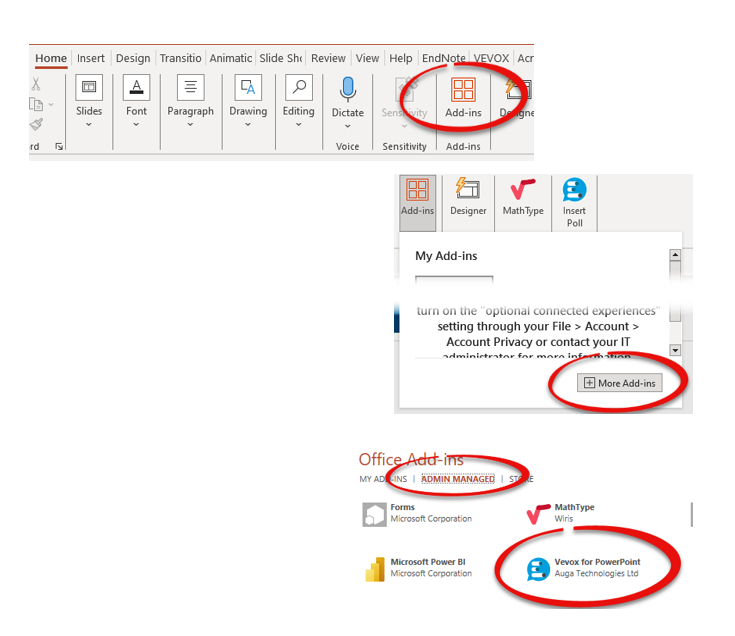Click the Microsoft Power BI add-in icon
The width and height of the screenshot is (735, 636).
coord(375,569)
